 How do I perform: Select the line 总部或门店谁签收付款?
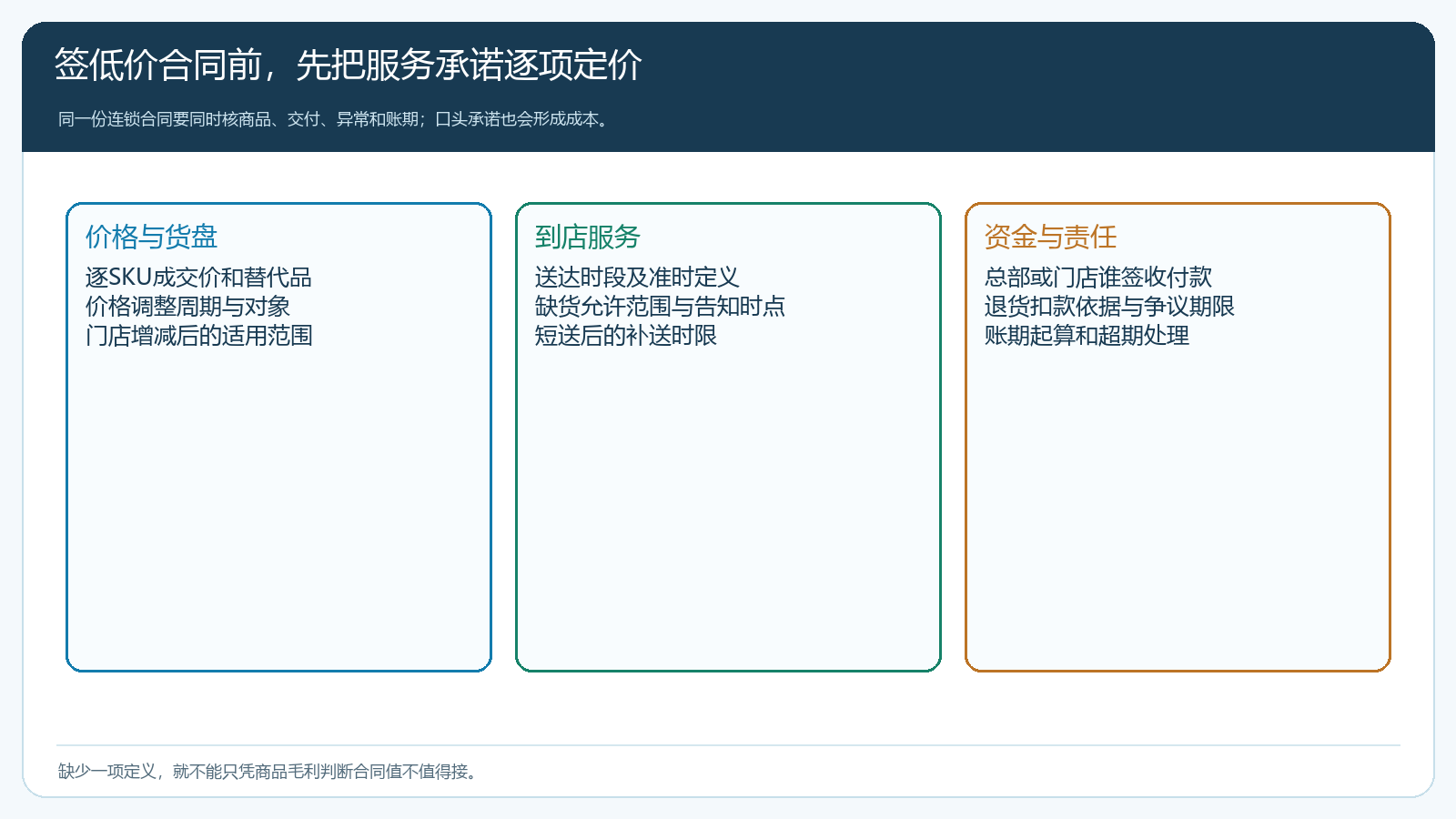[x=1098, y=277]
